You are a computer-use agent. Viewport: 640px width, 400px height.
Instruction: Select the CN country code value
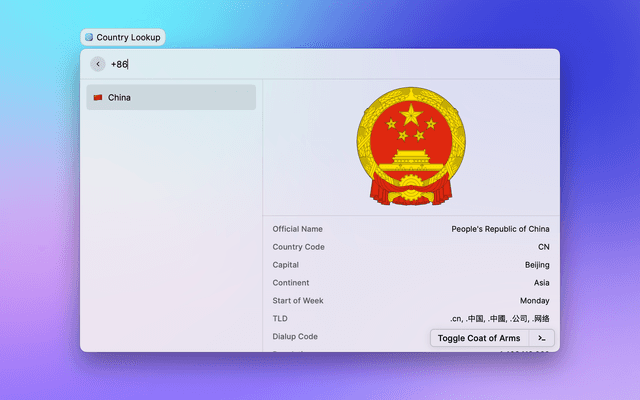click(x=543, y=247)
